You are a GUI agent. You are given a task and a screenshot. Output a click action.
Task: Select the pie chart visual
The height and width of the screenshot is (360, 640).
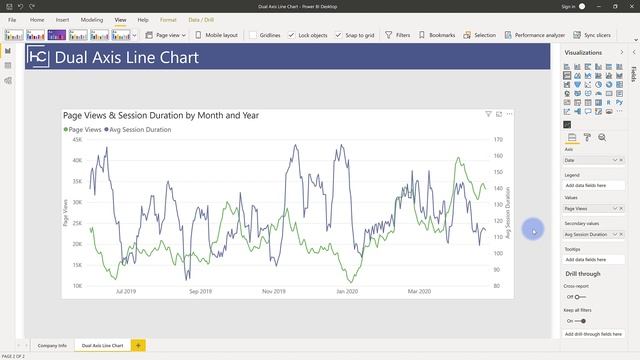click(598, 84)
